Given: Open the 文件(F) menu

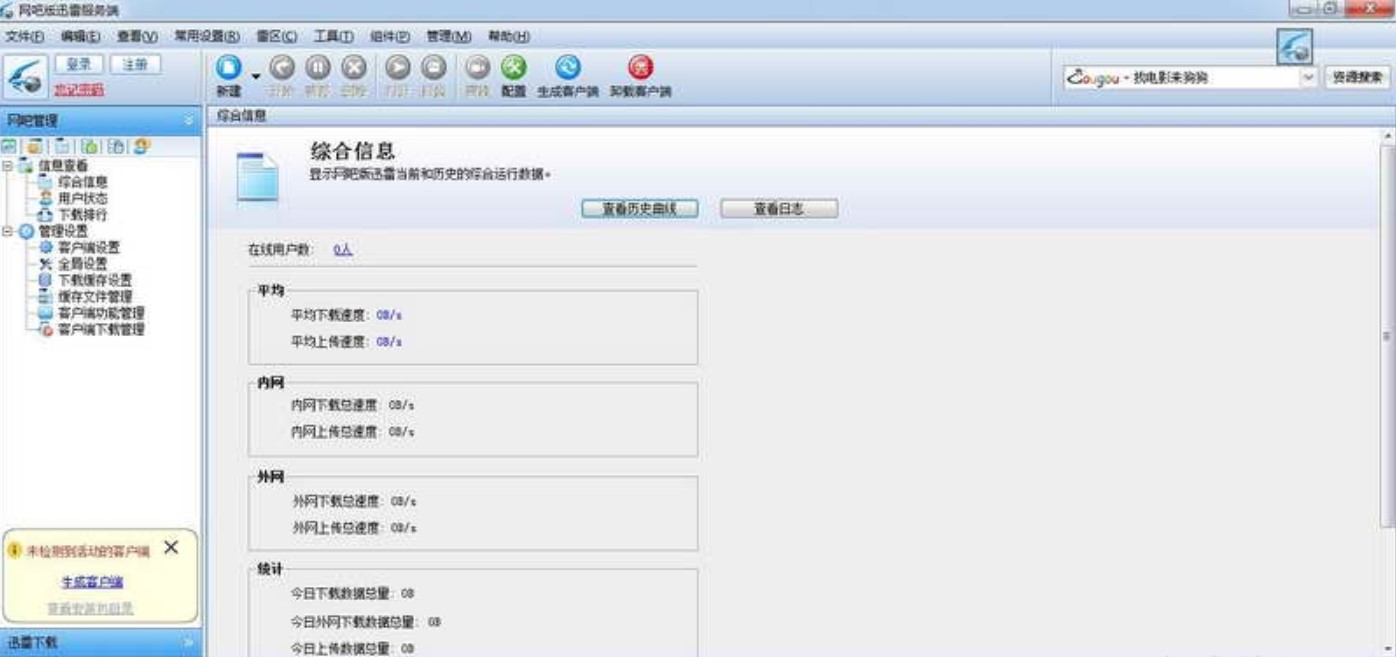Looking at the screenshot, I should [25, 36].
